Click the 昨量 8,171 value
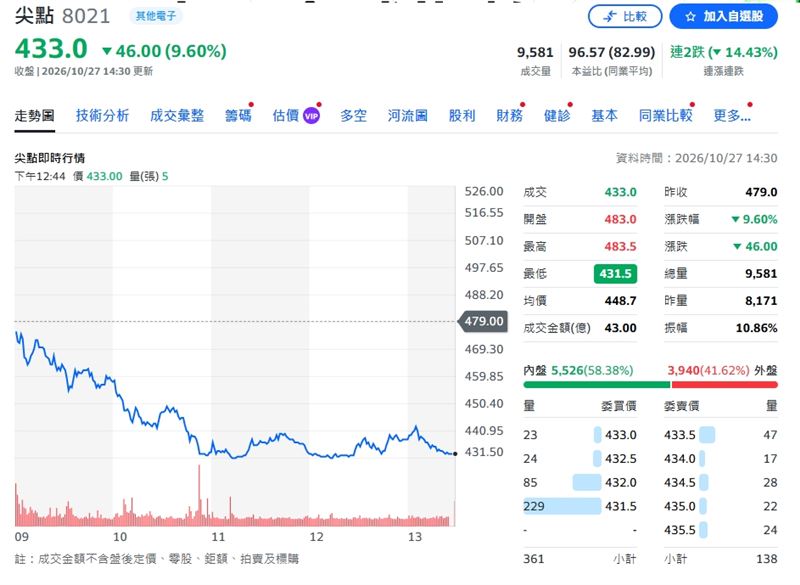Viewport: 800px width, 585px height. [761, 301]
